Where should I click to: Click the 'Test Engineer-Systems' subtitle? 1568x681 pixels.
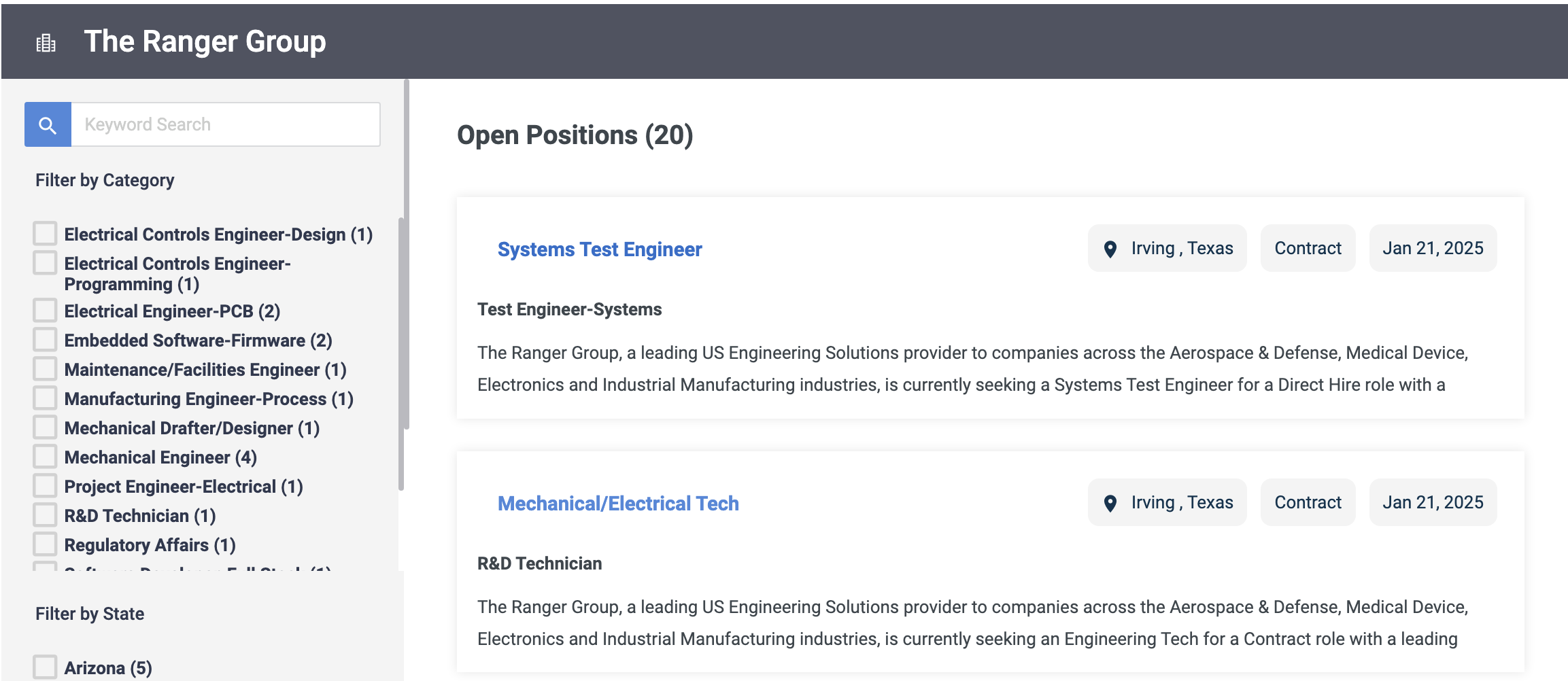coord(569,309)
